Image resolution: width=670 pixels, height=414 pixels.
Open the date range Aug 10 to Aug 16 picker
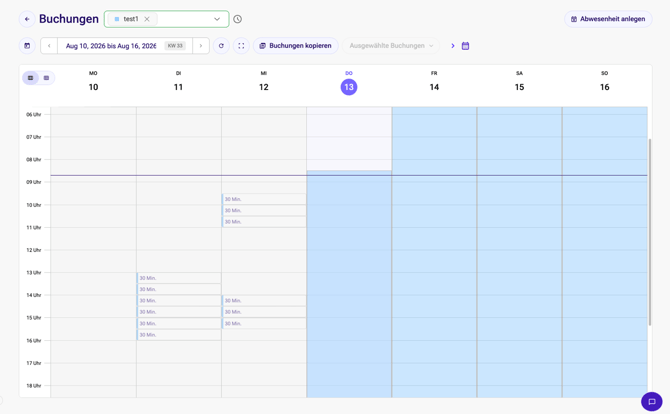coord(111,46)
